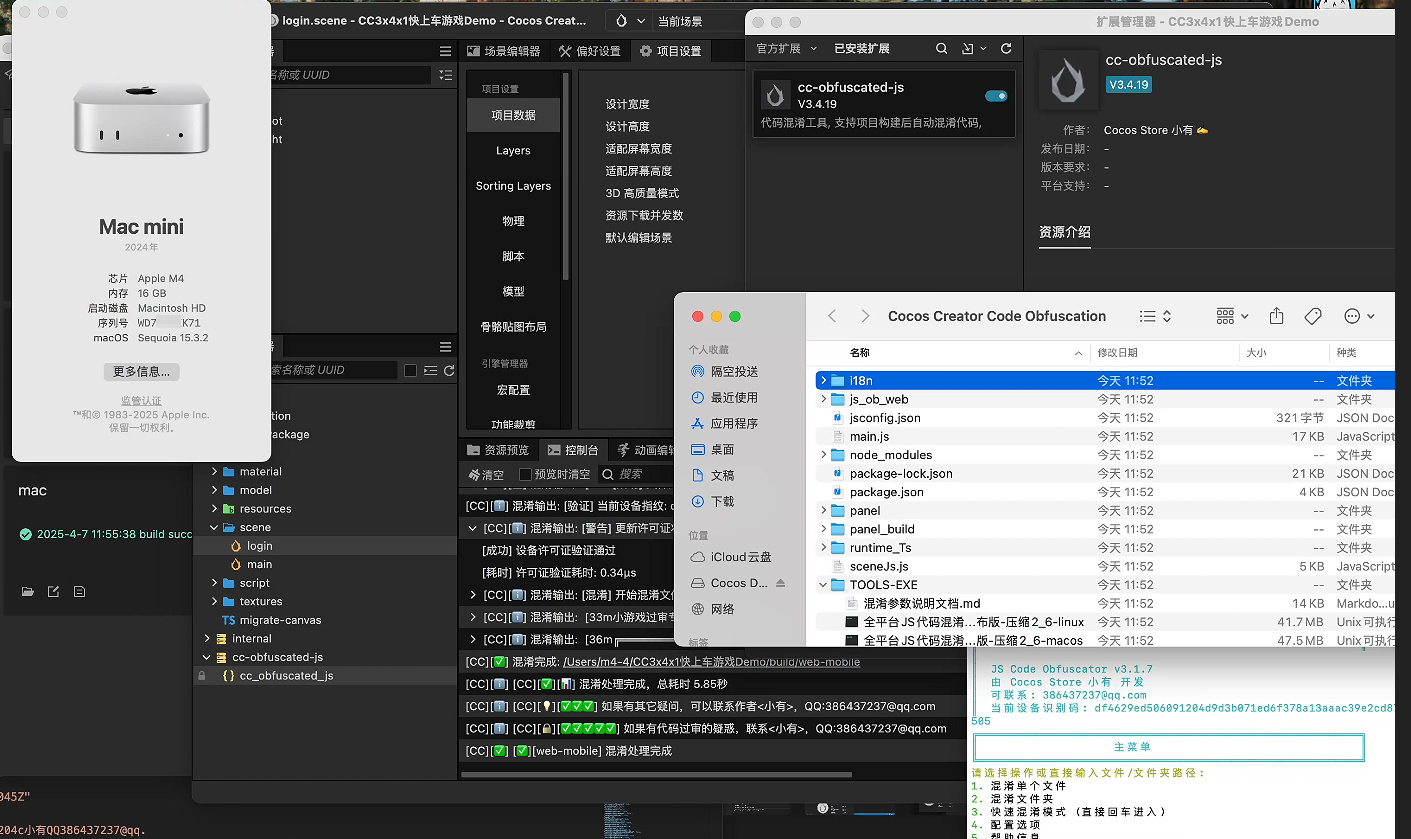Click import extension icon in Extension Manager
The height and width of the screenshot is (839, 1411).
point(968,48)
